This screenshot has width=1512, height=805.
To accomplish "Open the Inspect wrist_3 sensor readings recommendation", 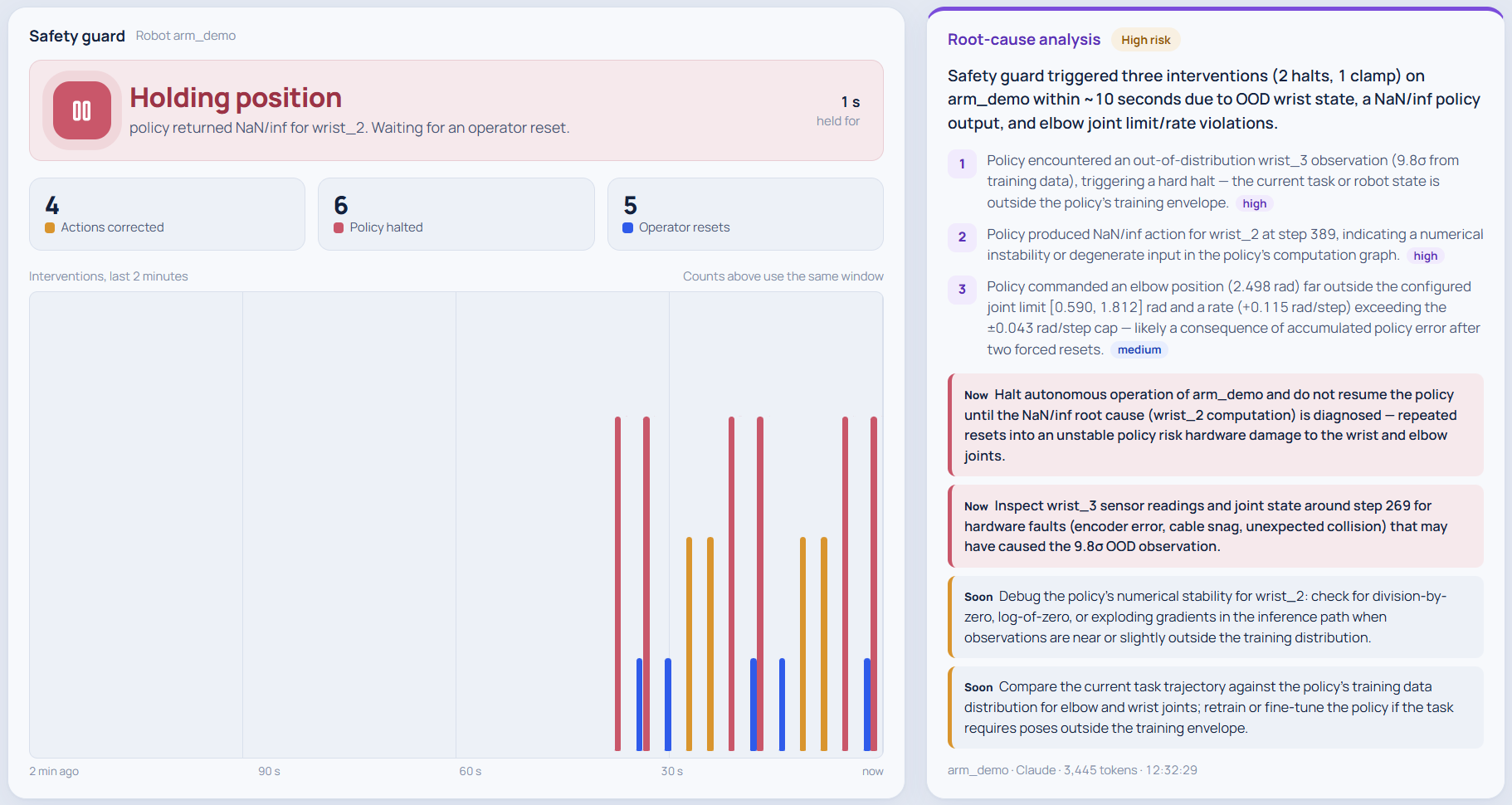I will point(1216,526).
